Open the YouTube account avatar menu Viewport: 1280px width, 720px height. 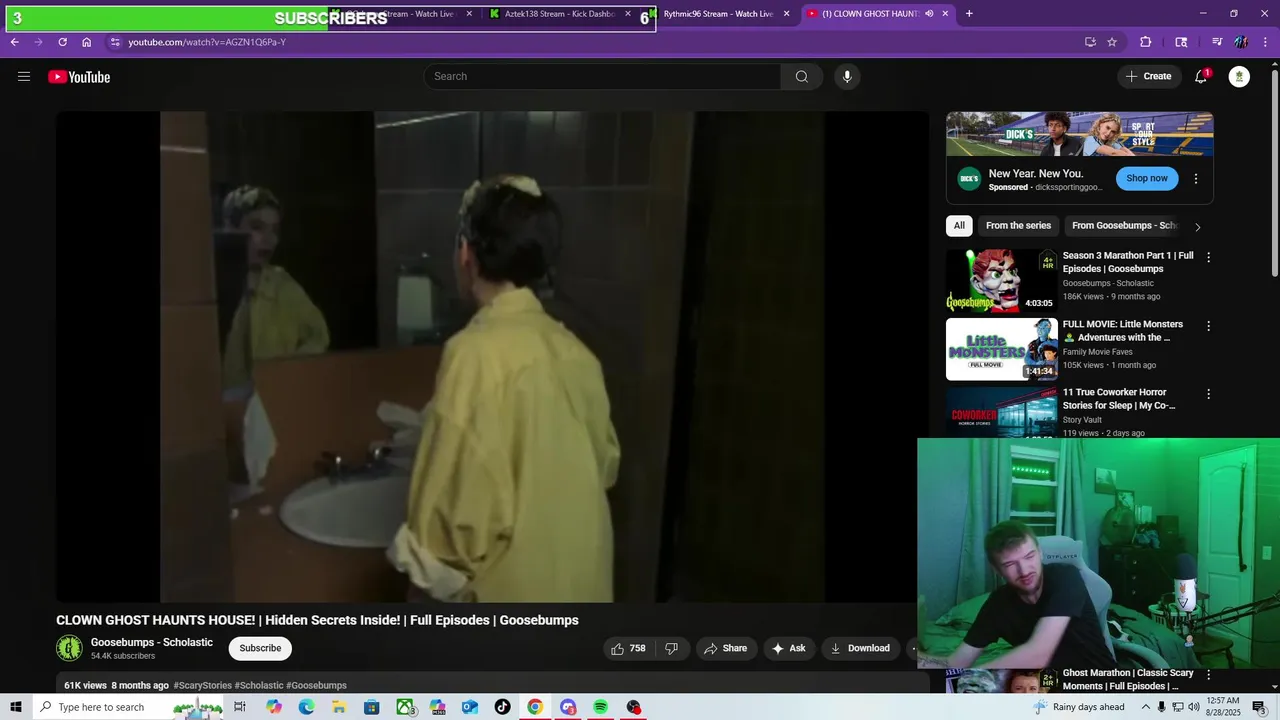click(x=1239, y=77)
